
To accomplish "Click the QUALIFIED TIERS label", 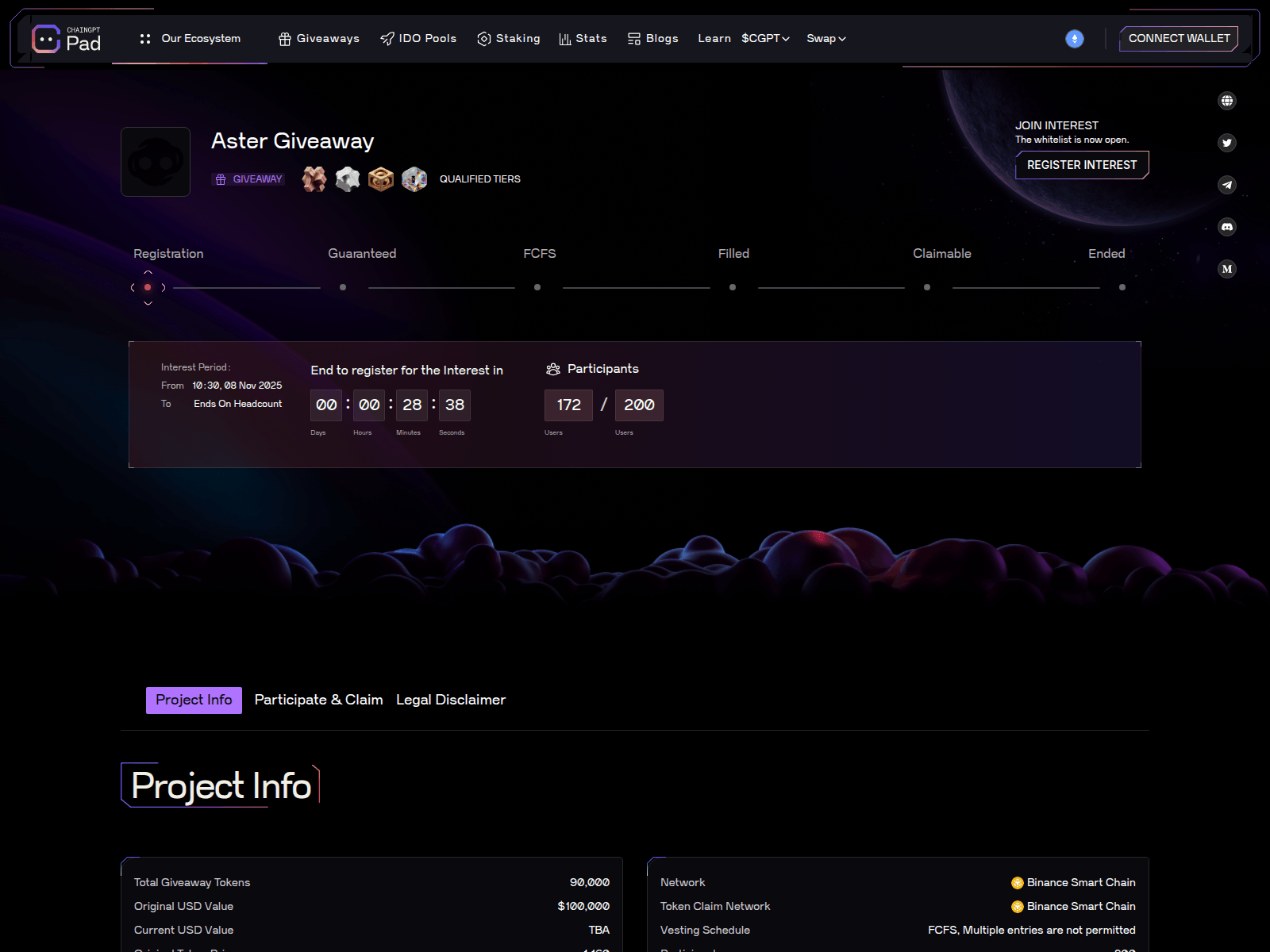I will (x=480, y=179).
